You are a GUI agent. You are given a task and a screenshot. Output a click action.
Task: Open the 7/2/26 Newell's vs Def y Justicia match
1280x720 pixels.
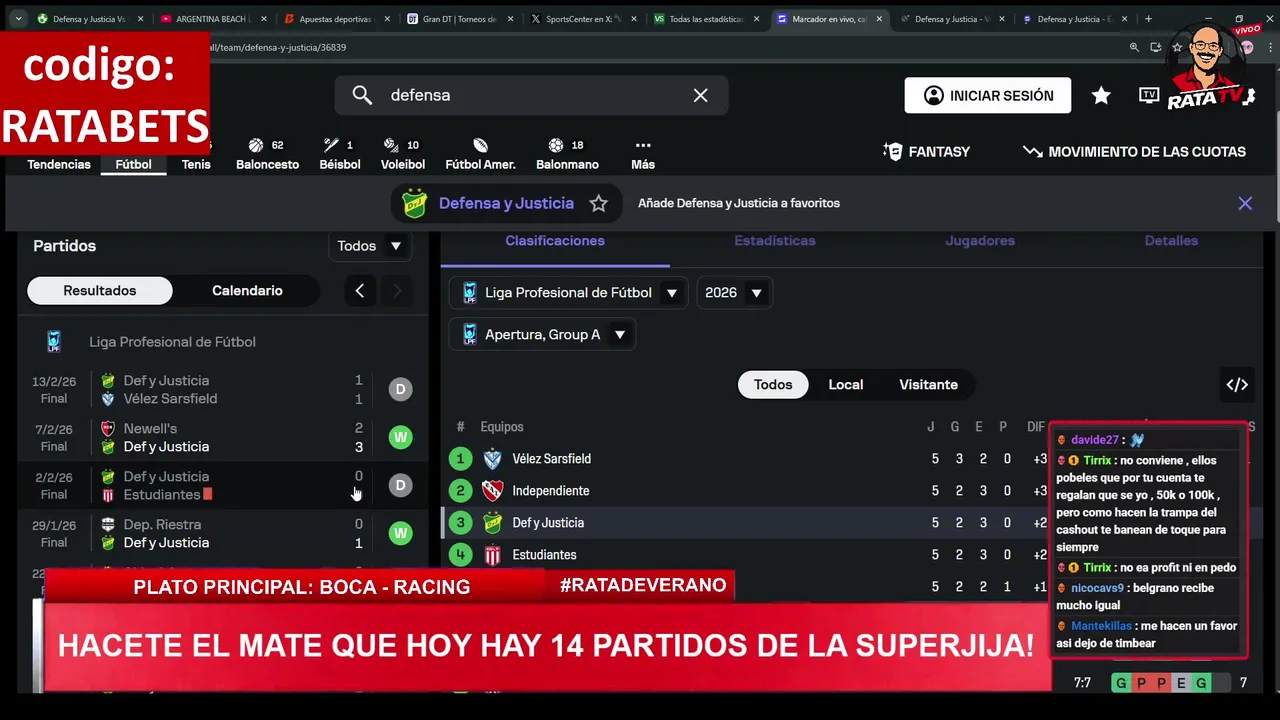coord(222,437)
